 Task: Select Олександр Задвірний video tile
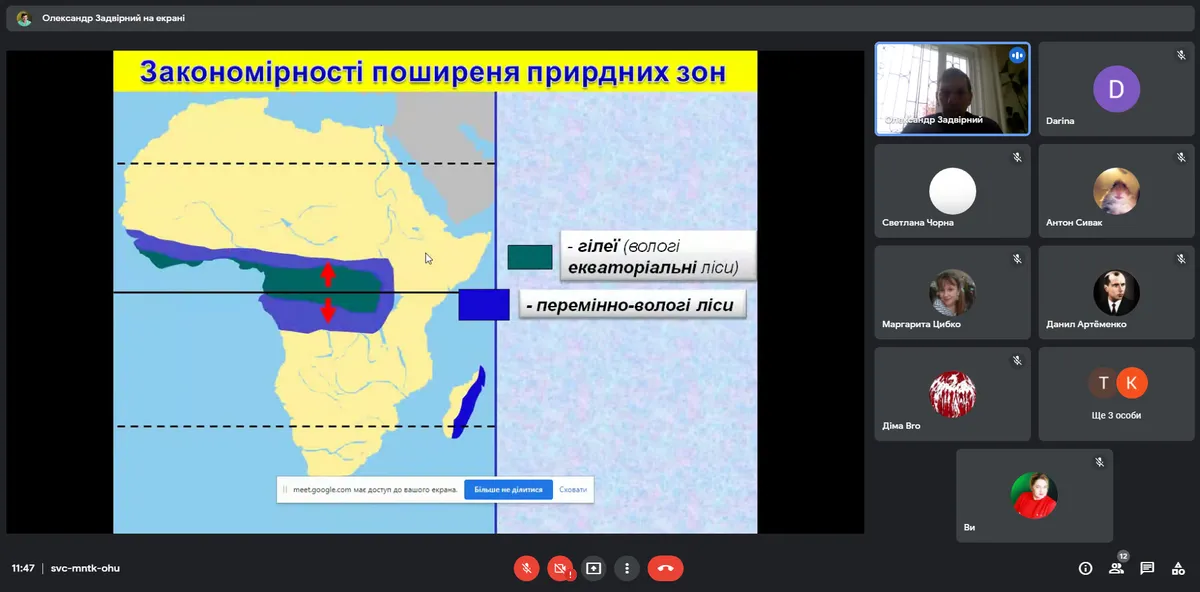click(x=952, y=89)
